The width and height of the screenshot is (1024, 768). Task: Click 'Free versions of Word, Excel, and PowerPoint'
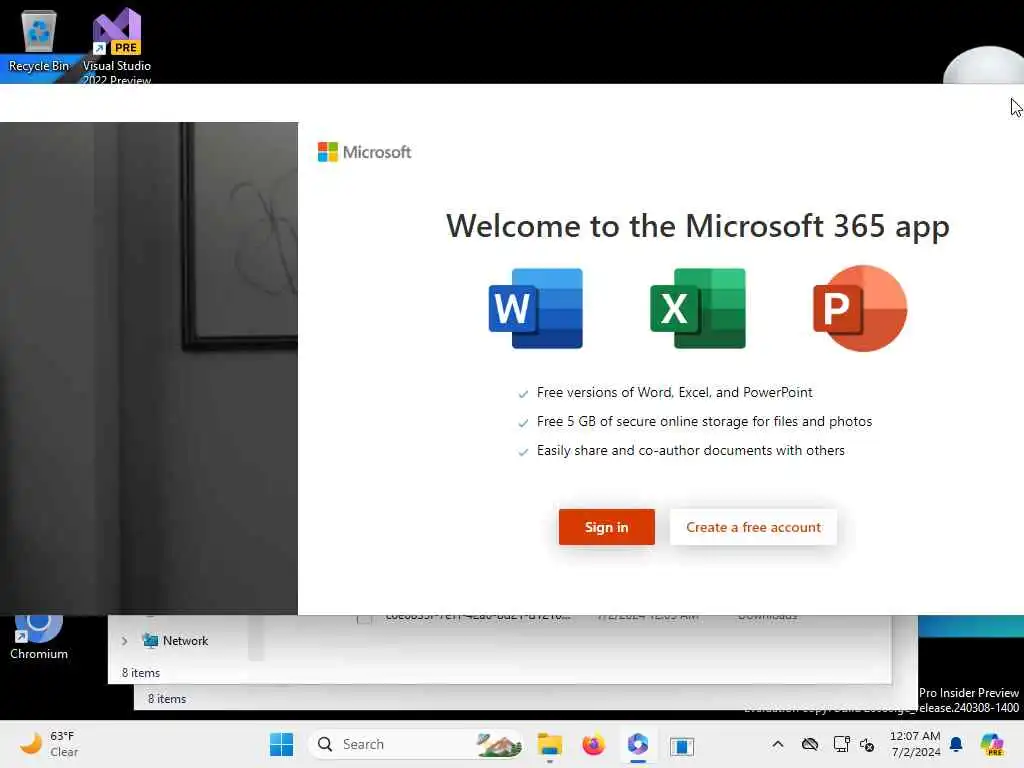[674, 392]
